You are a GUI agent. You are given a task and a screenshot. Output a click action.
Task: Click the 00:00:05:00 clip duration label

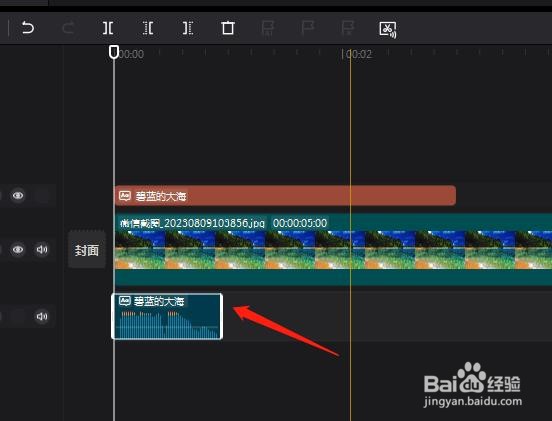pyautogui.click(x=300, y=223)
